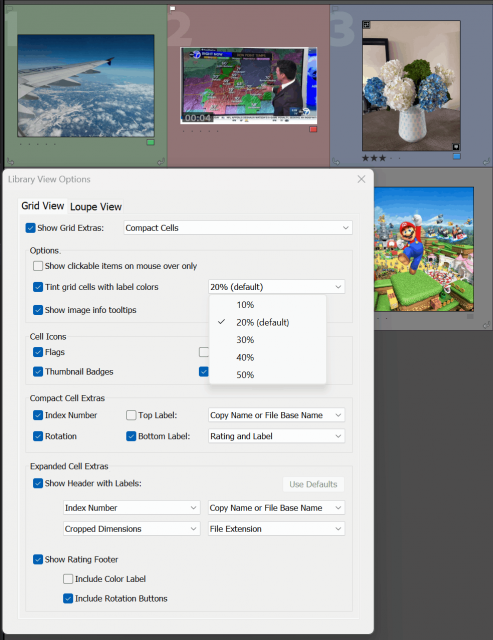The height and width of the screenshot is (640, 493).
Task: Open the Show Grid Extras Compact Cells dropdown
Action: point(238,228)
